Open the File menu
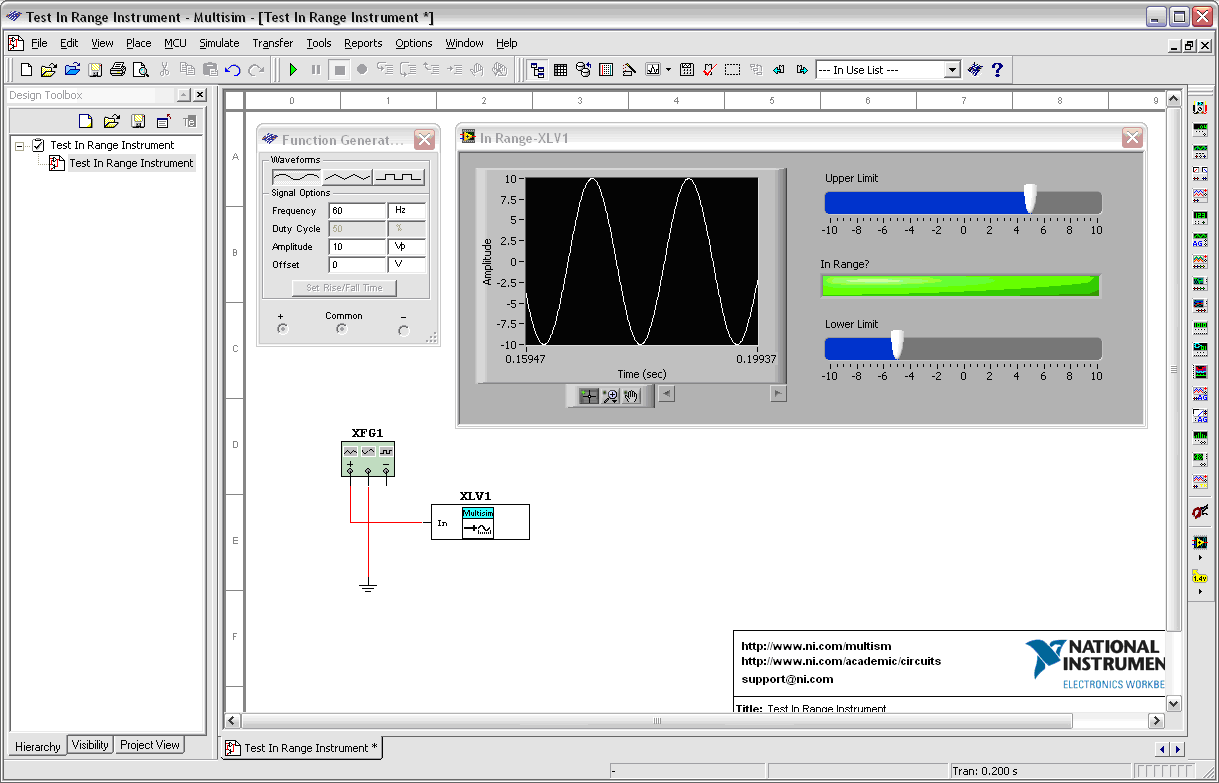This screenshot has width=1219, height=783. click(39, 43)
